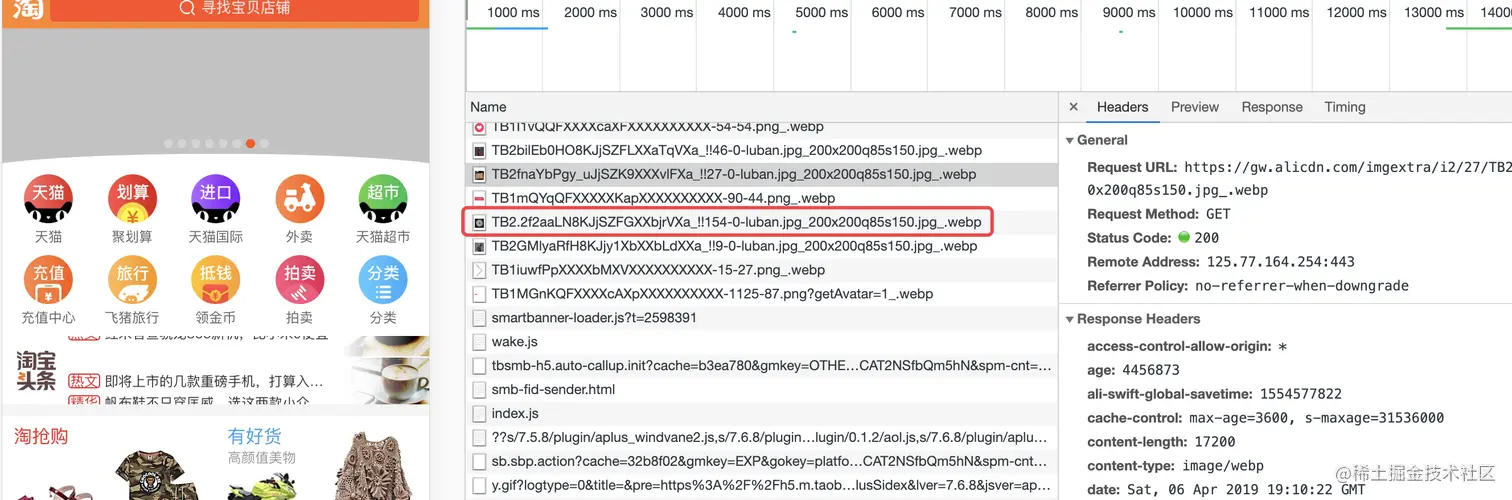Select the tbsmb-h5.auto-callup.init request
This screenshot has width=1512, height=500.
tap(763, 366)
